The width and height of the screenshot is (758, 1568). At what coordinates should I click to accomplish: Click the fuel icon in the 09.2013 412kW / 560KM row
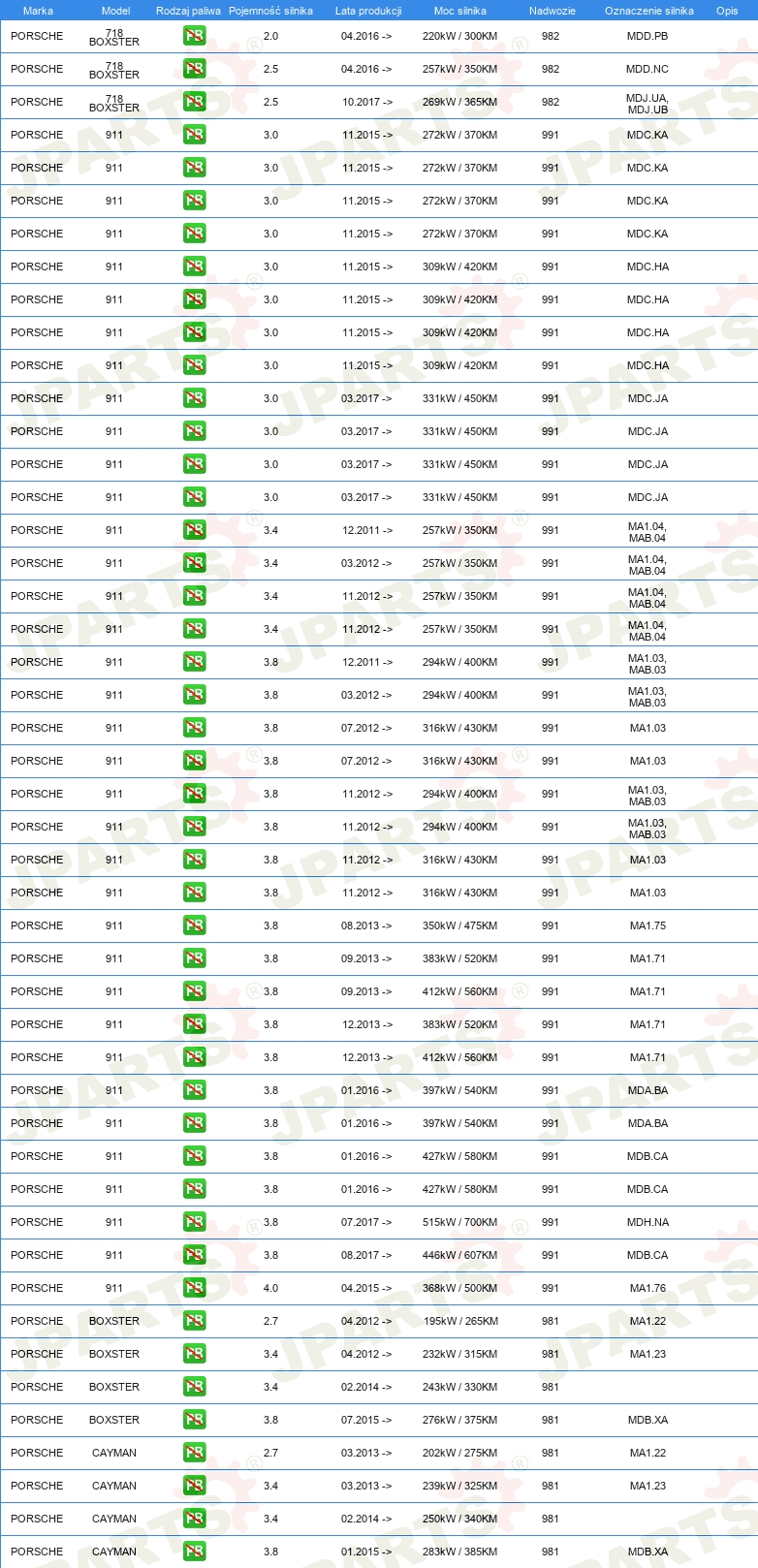click(195, 991)
